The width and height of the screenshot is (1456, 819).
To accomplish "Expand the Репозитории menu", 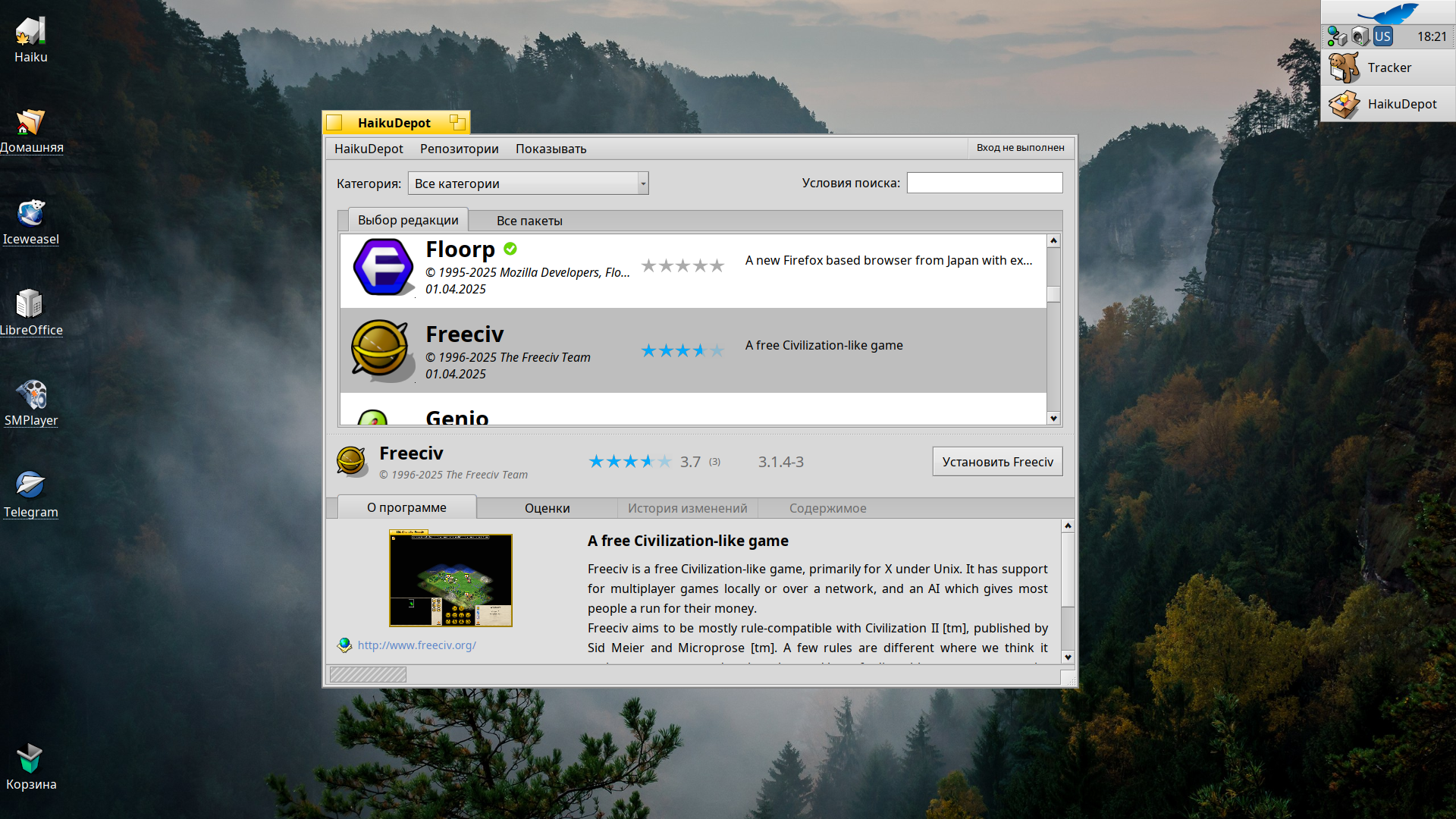I will (459, 149).
